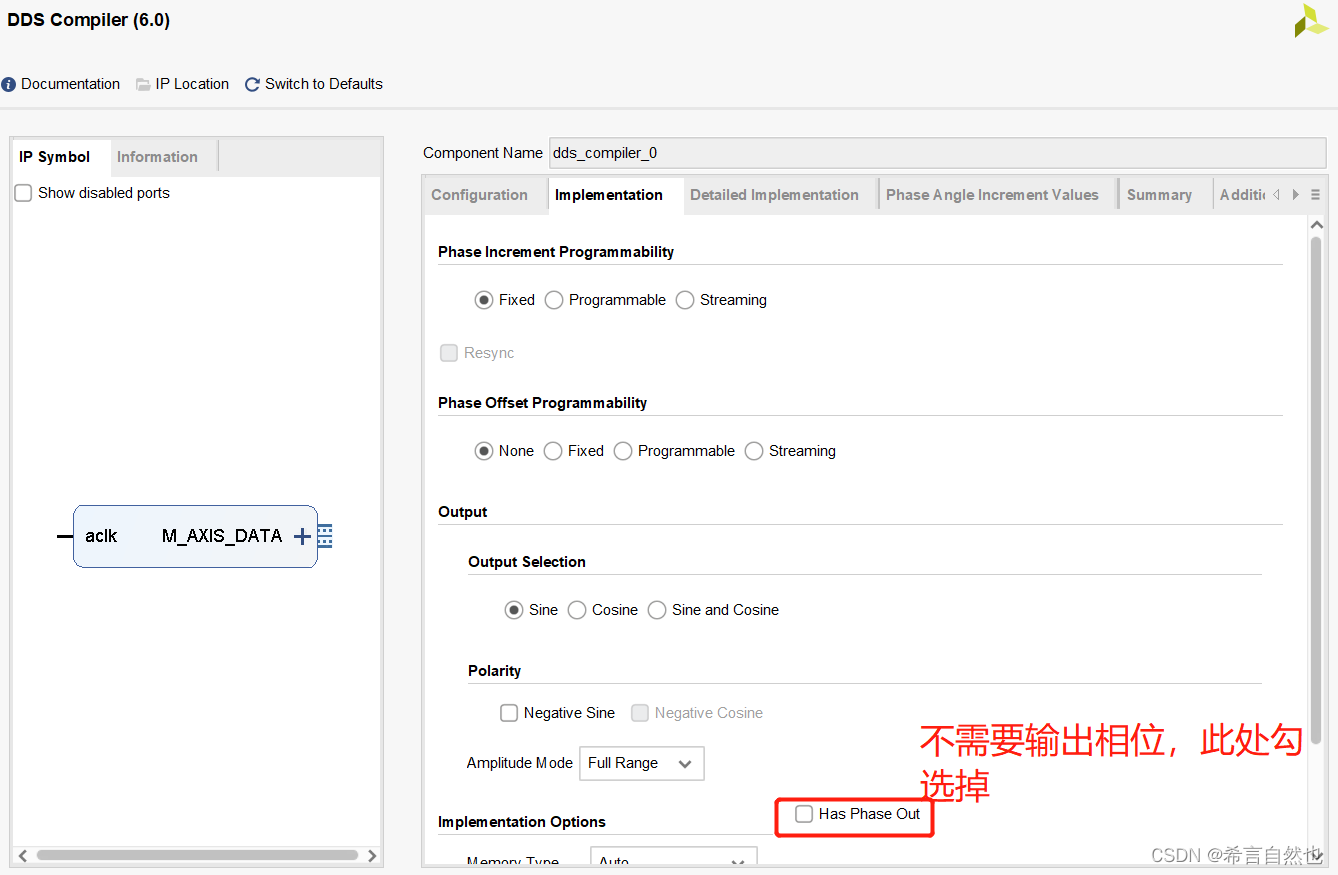Click the M_AXIS_DATA bus interface icon
This screenshot has width=1338, height=875.
coord(325,537)
